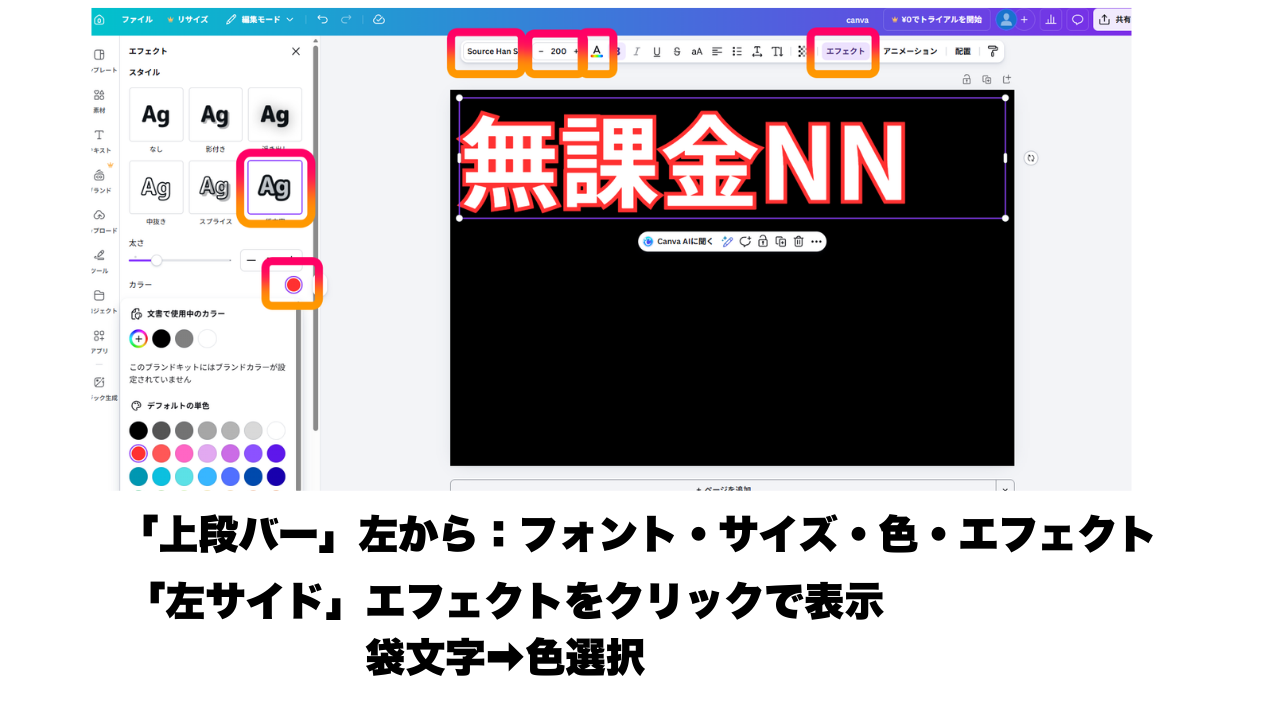Viewport: 1280px width, 720px height.
Task: Toggle underline formatting
Action: point(656,51)
